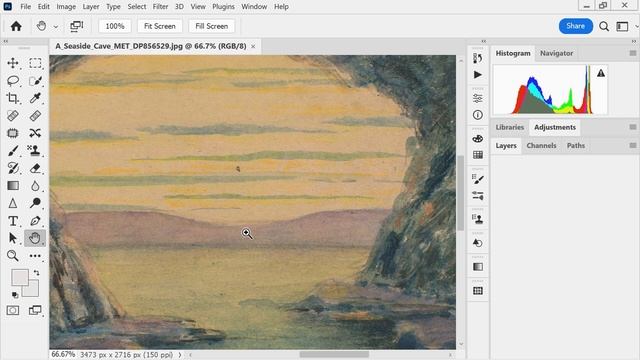The image size is (640, 360).
Task: Switch to the Paths tab
Action: click(x=576, y=145)
